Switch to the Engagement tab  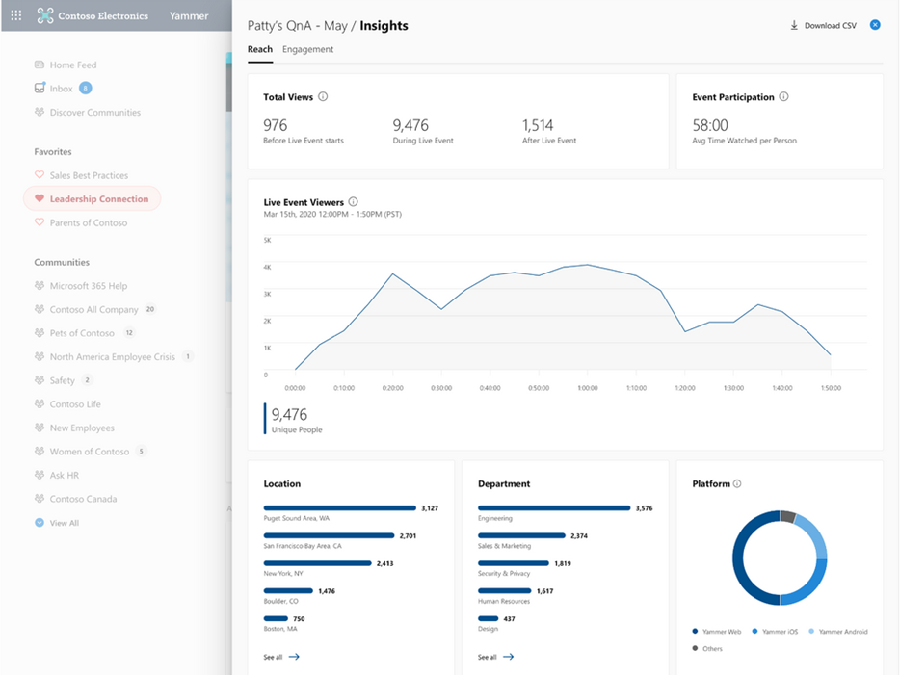(x=307, y=49)
